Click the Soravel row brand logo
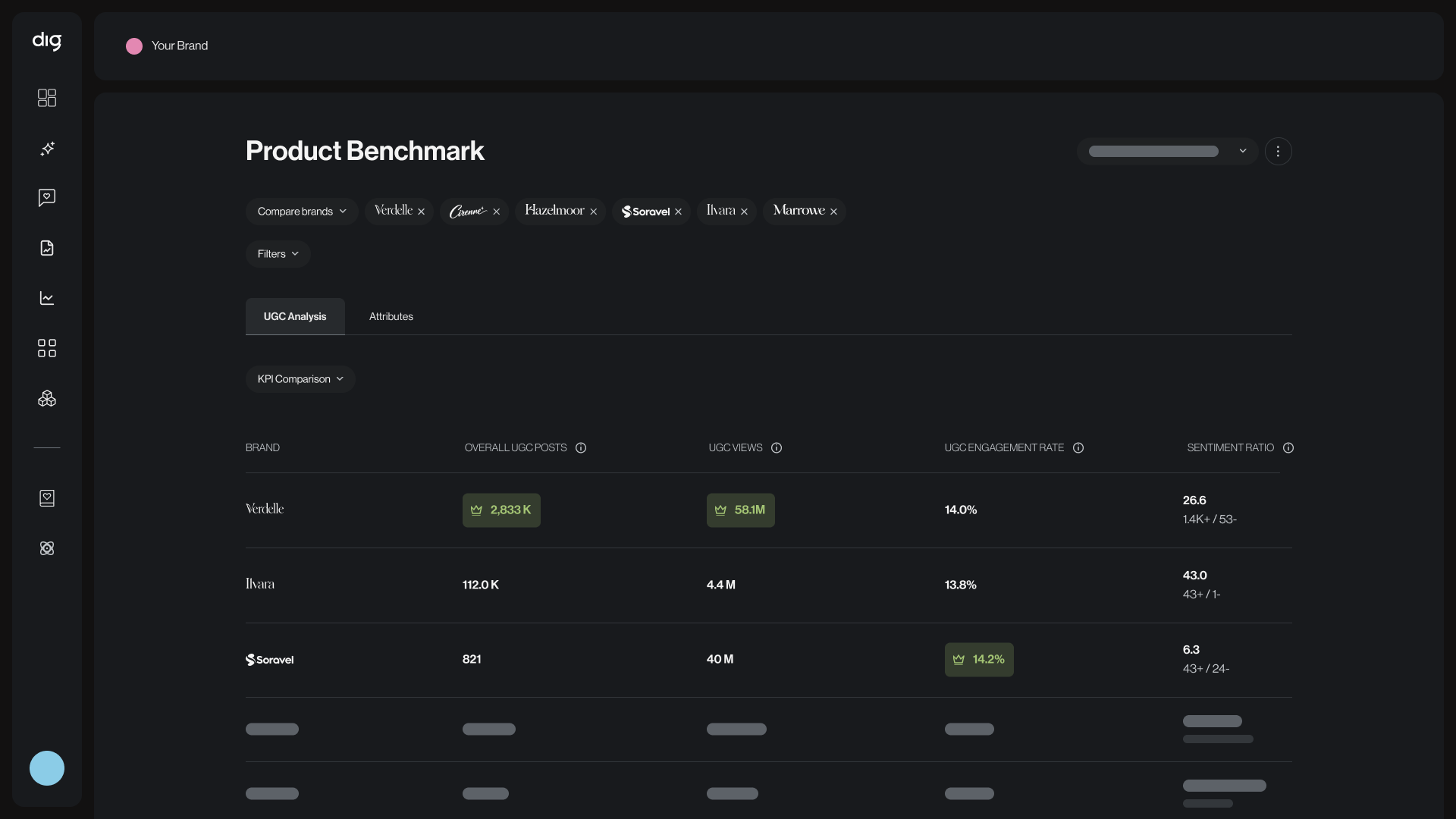Viewport: 1456px width, 819px height. pyautogui.click(x=269, y=660)
